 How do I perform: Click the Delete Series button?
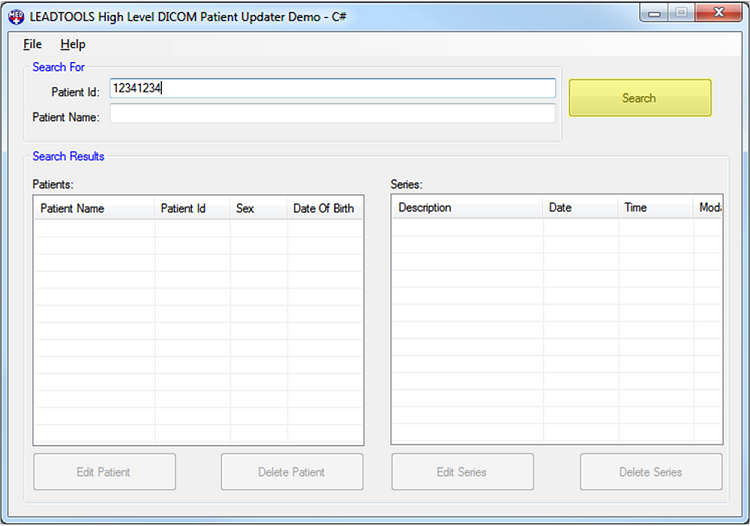click(651, 472)
